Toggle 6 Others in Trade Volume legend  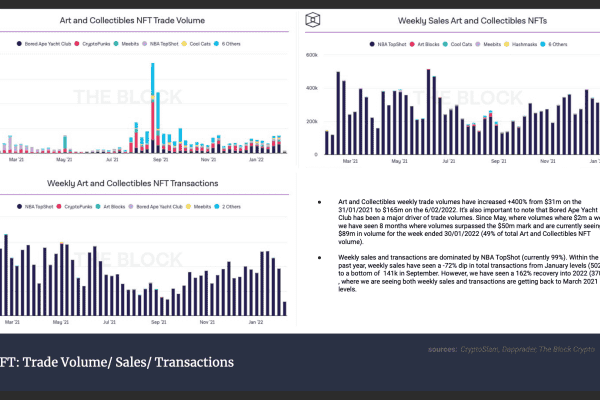tap(227, 44)
